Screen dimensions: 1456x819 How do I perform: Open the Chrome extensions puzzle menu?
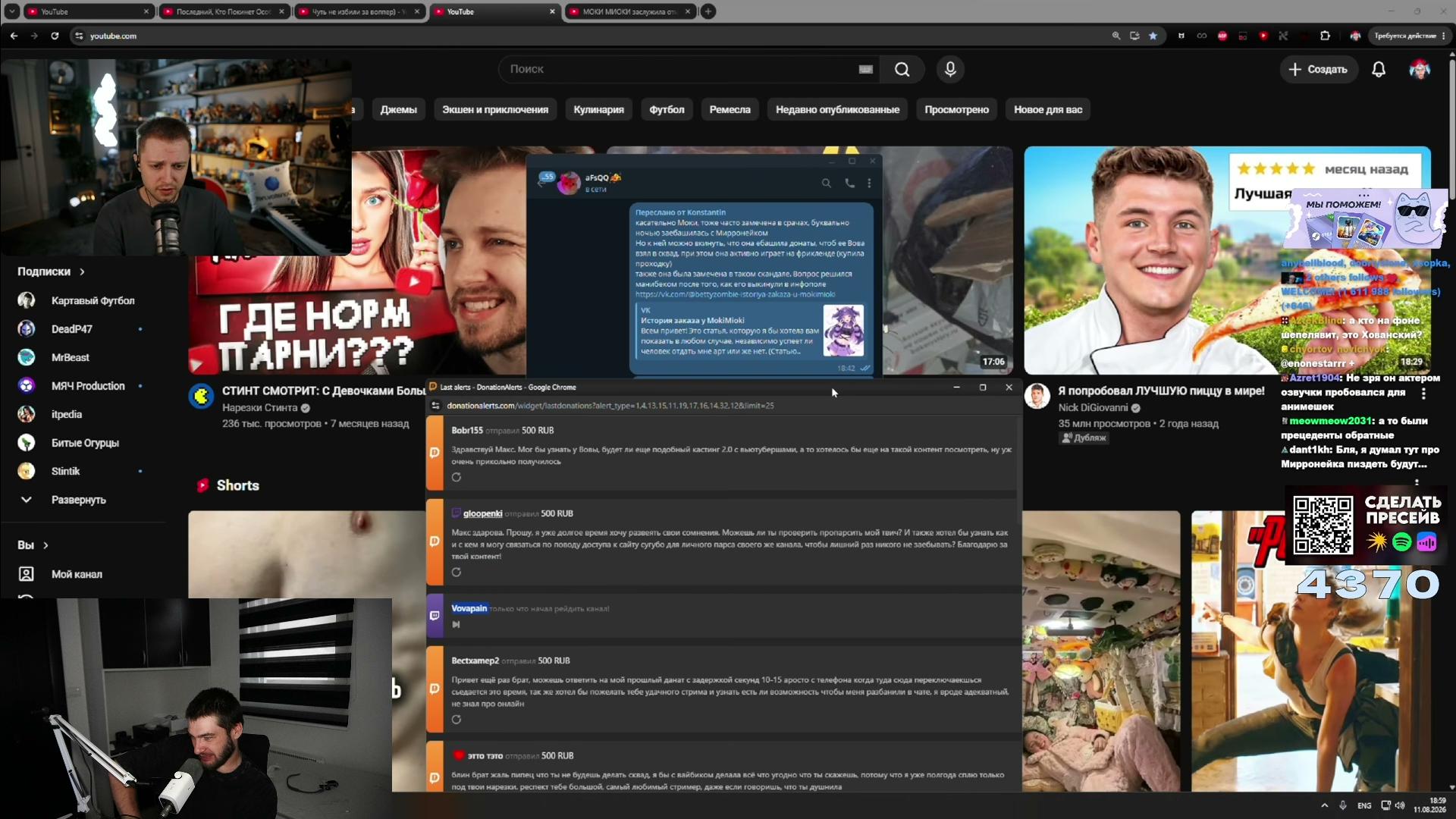coord(1325,36)
